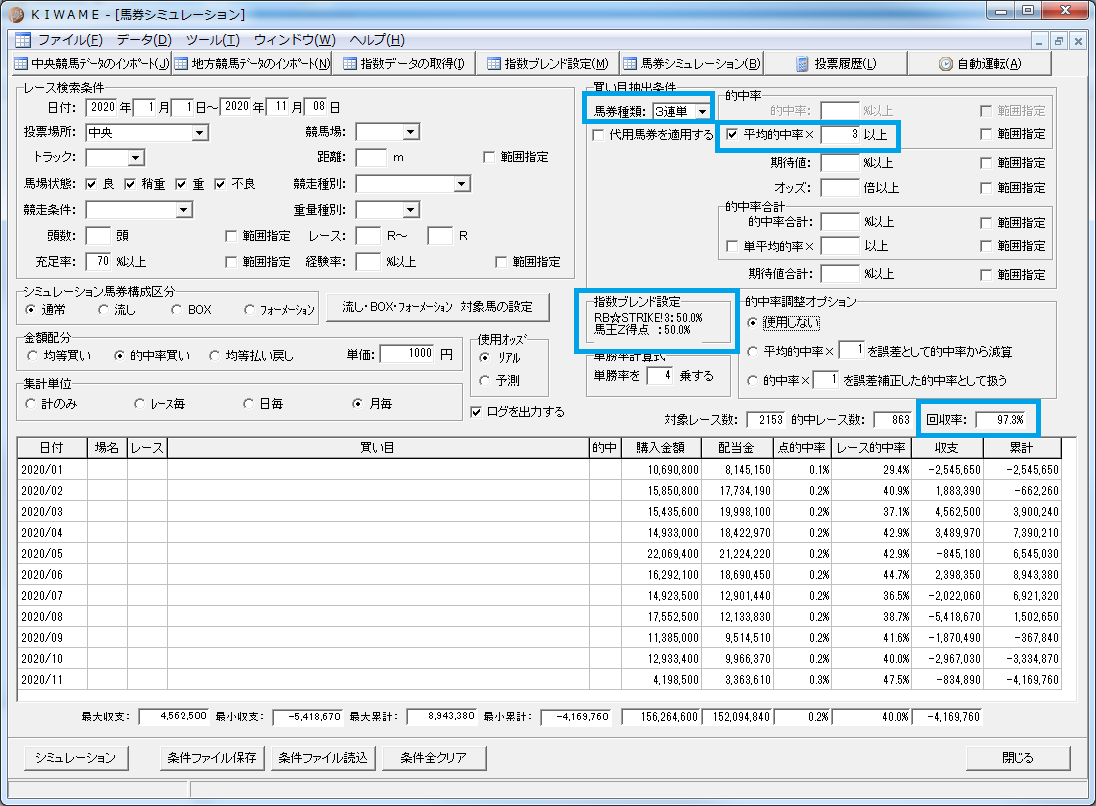Uncheck the 平均的中率× checkbox
1096x806 pixels.
coord(732,134)
